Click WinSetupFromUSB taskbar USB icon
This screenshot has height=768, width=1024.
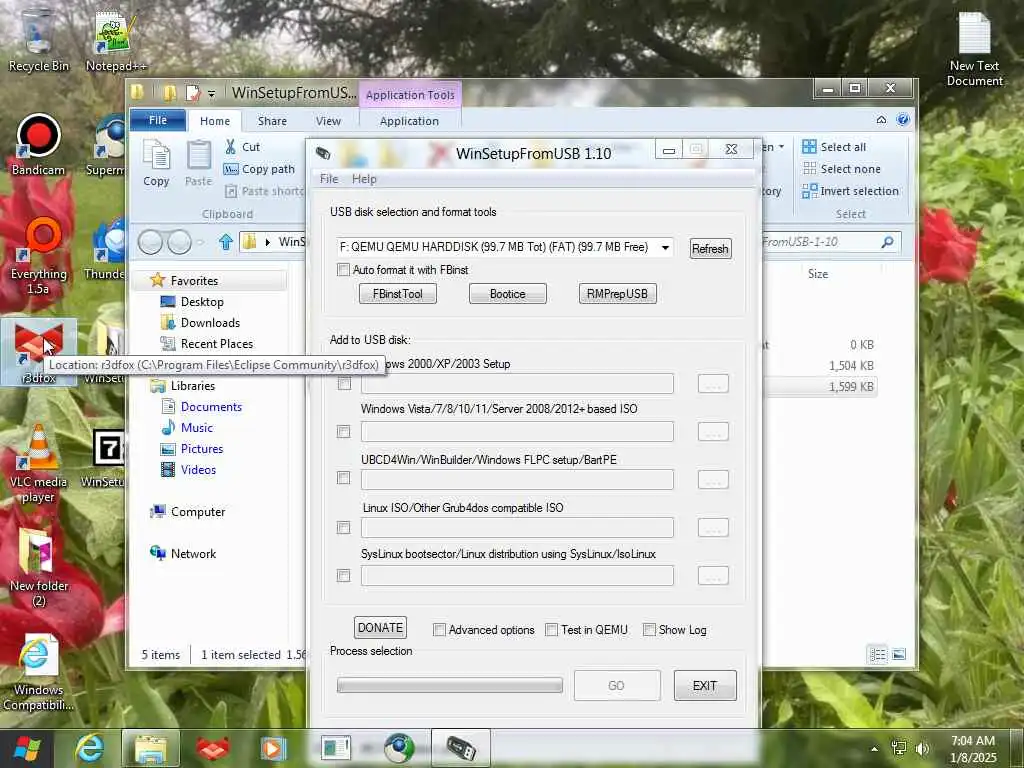click(x=460, y=748)
